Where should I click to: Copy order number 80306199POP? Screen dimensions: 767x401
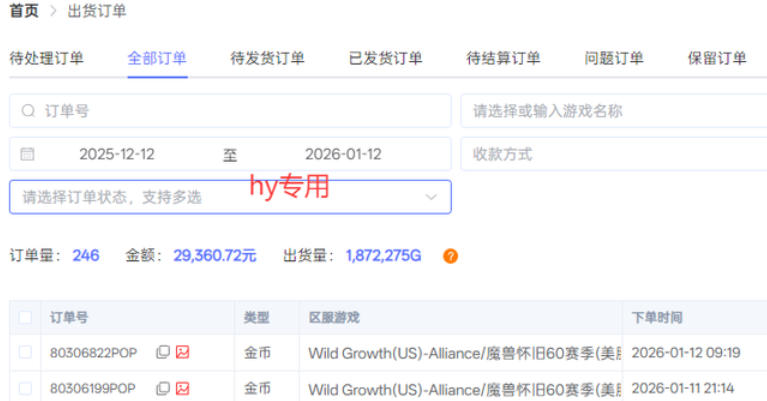tap(163, 388)
